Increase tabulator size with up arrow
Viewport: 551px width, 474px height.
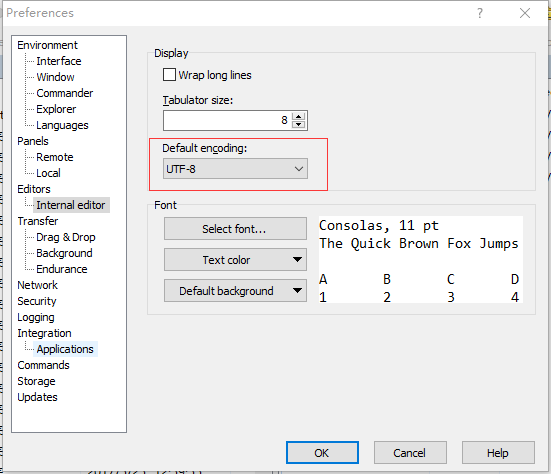click(x=299, y=117)
